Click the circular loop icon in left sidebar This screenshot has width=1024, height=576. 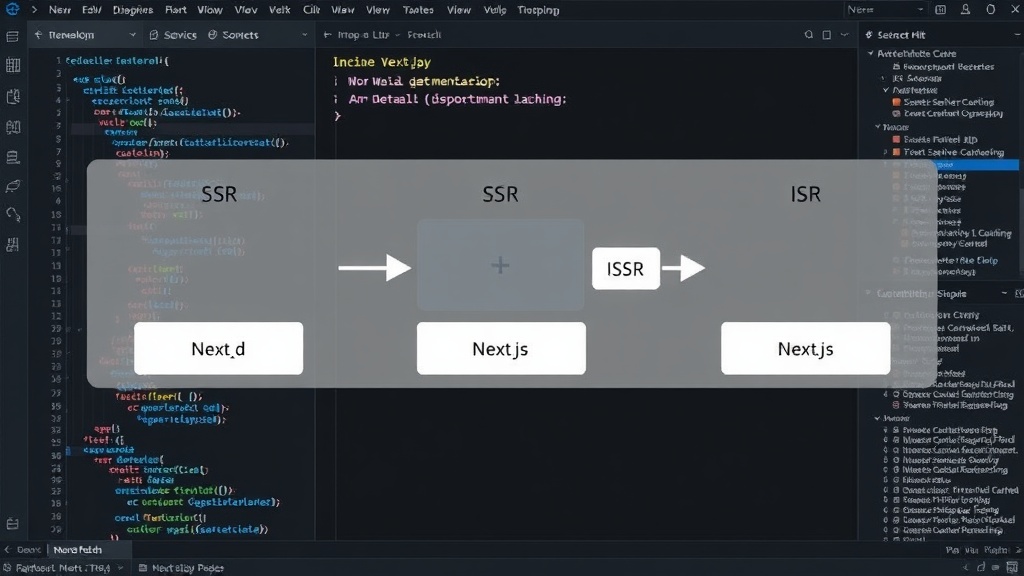point(13,214)
